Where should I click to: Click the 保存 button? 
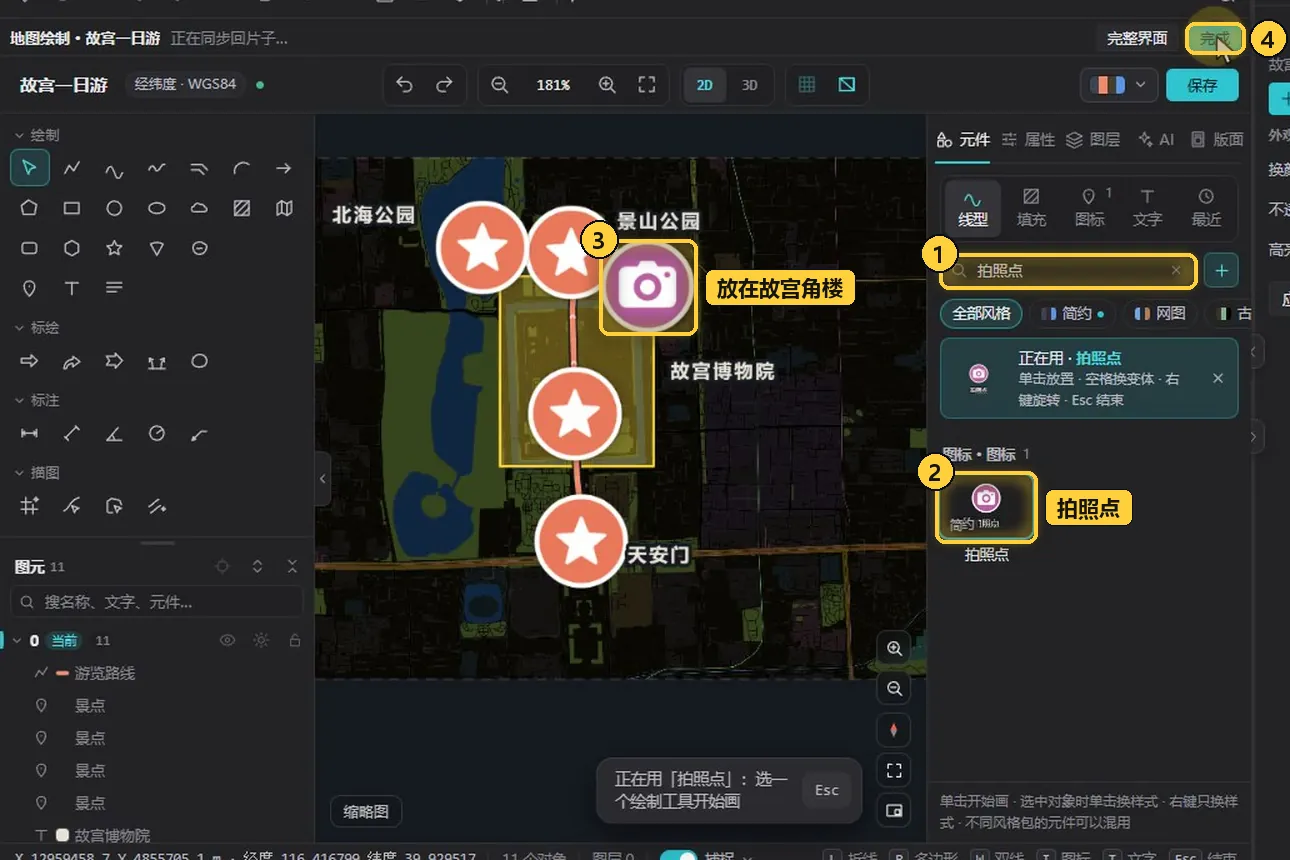(x=1202, y=85)
